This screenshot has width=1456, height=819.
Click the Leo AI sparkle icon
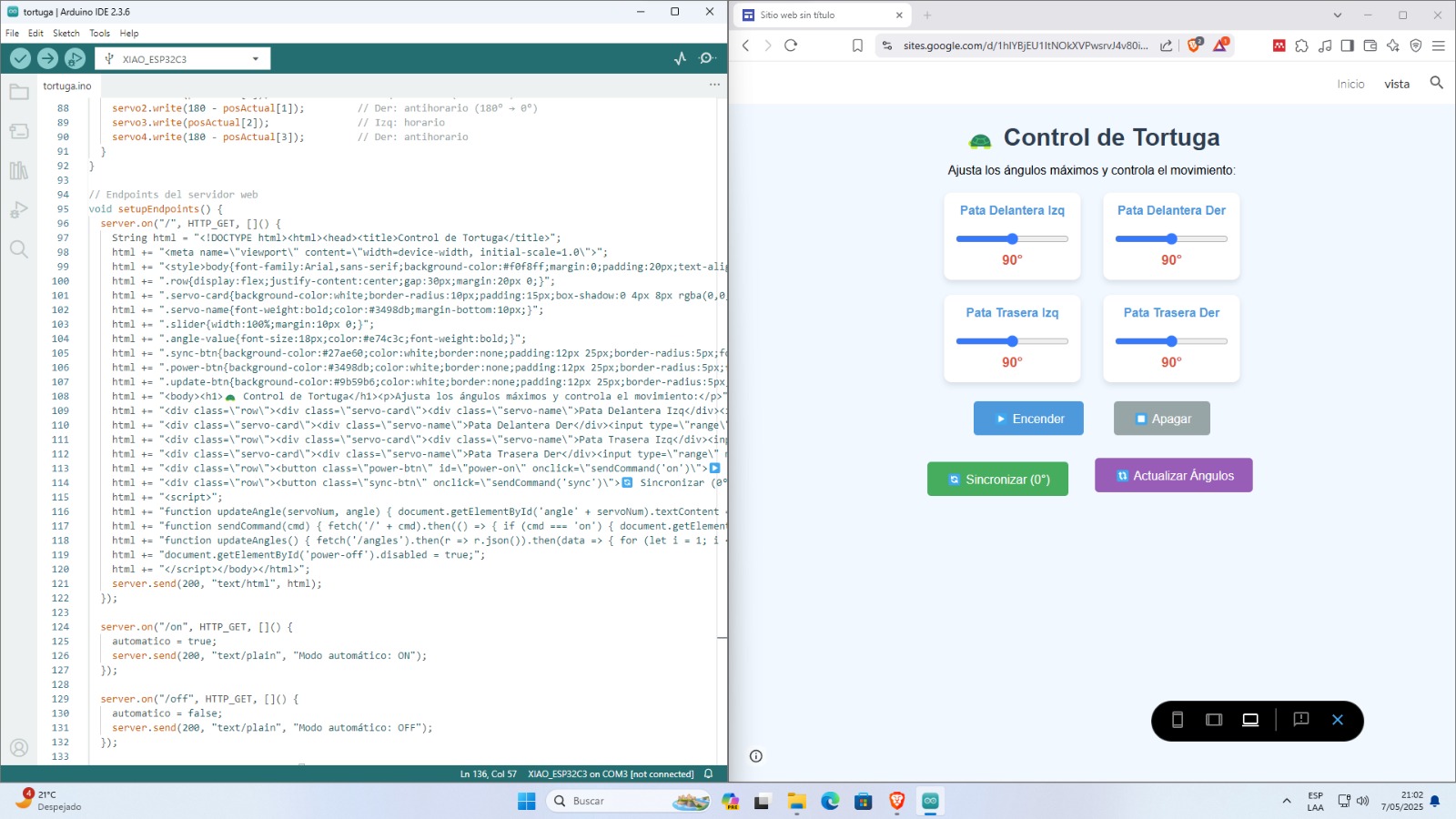click(1393, 45)
